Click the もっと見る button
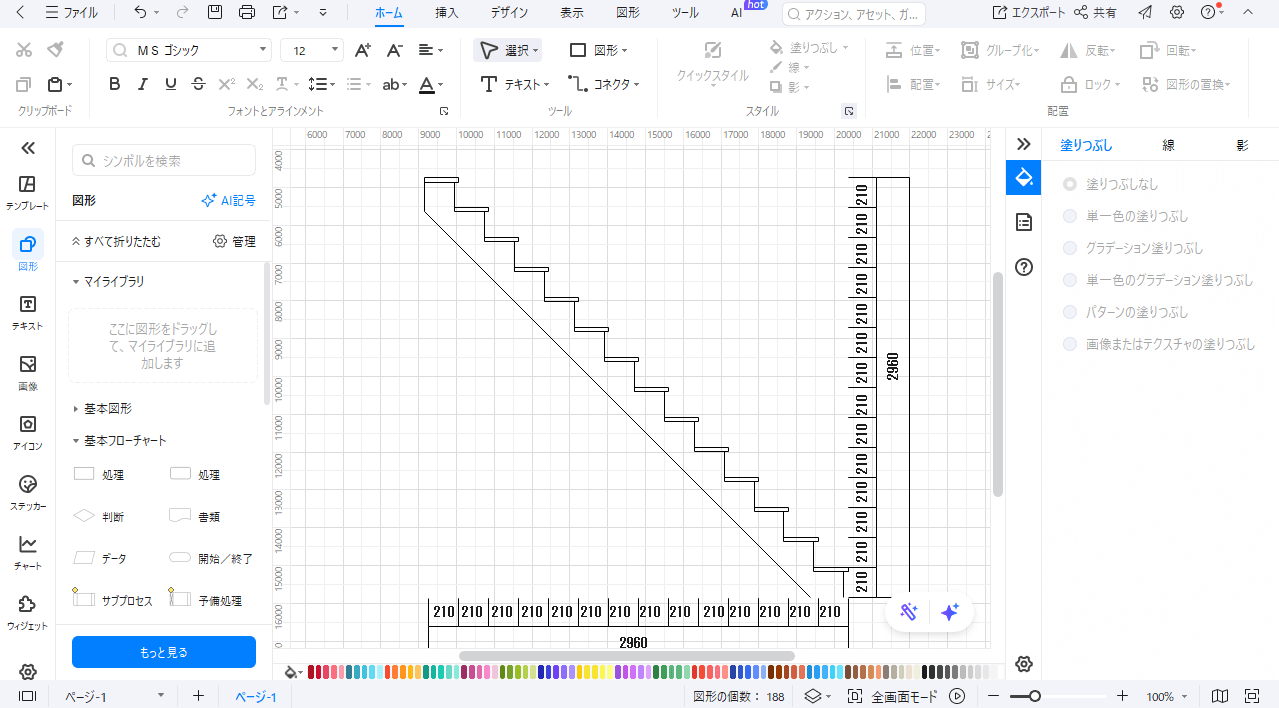The height and width of the screenshot is (708, 1279). (x=164, y=652)
